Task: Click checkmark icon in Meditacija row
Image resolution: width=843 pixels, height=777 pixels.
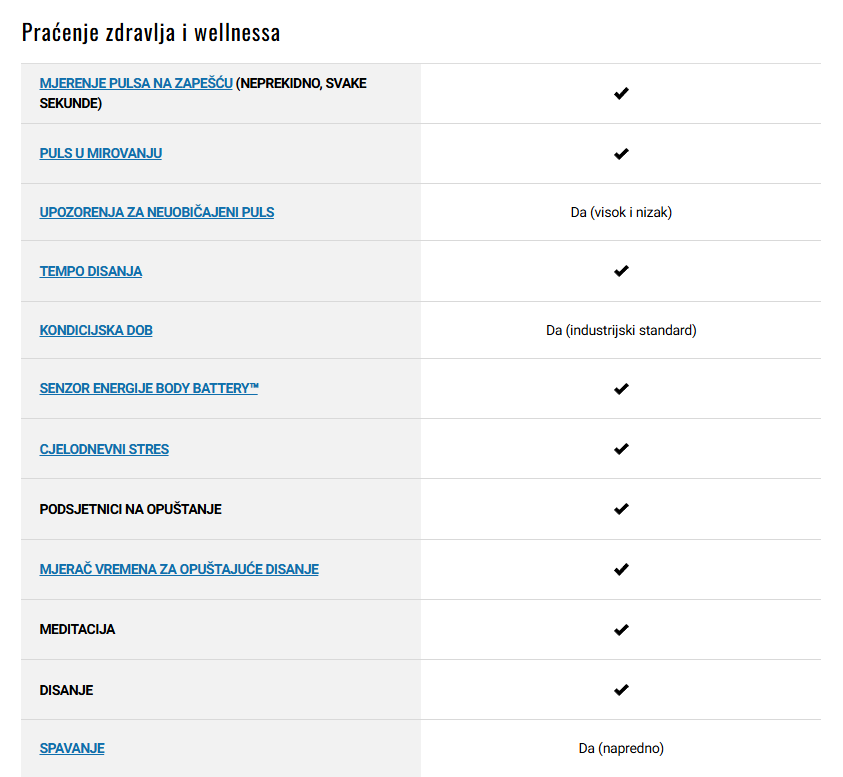Action: pos(621,630)
